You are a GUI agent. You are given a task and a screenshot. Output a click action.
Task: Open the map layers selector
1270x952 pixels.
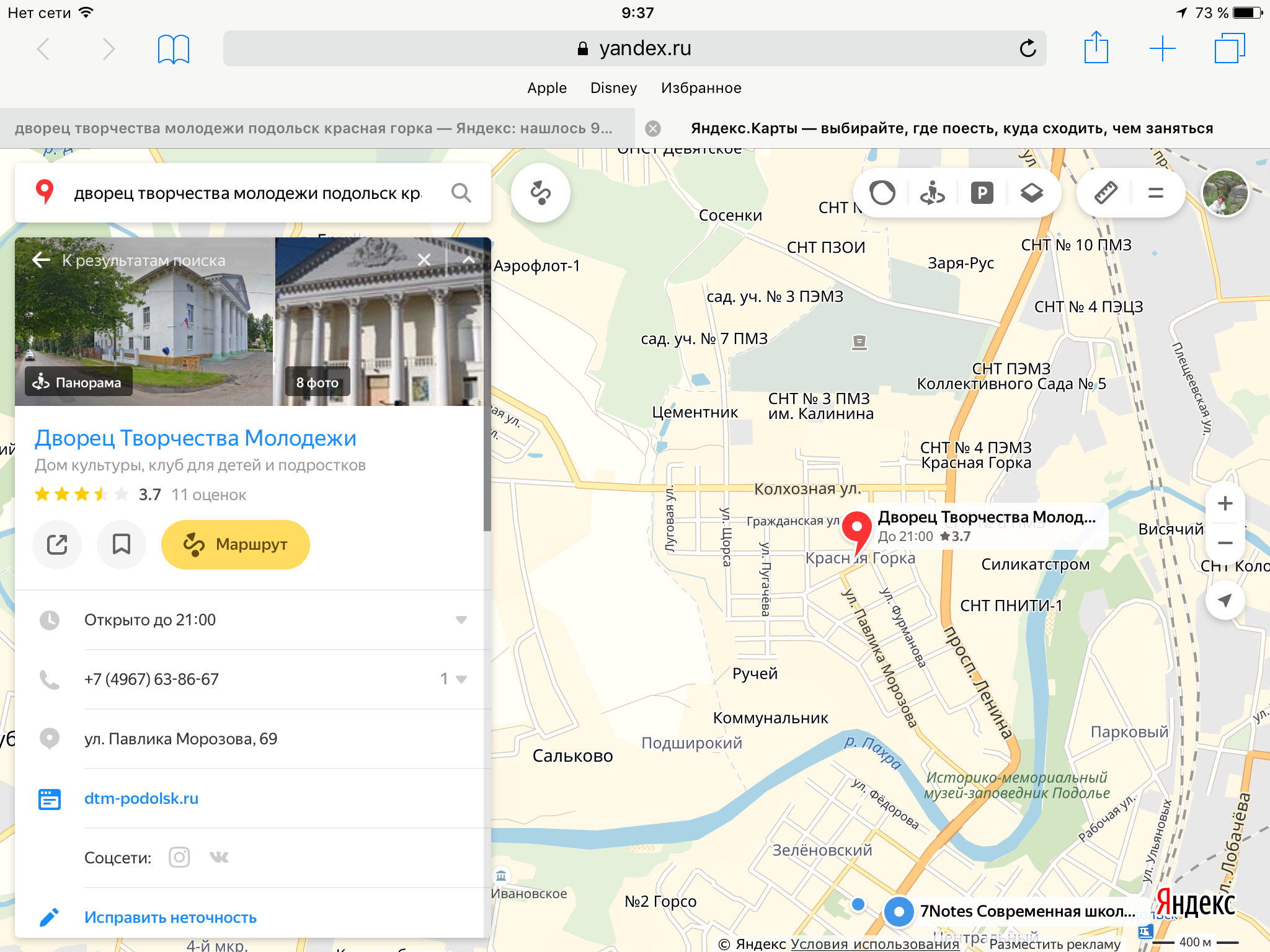pos(1031,193)
